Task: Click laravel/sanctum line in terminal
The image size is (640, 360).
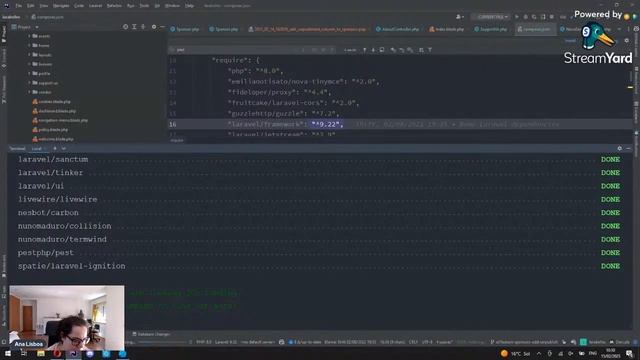Action: [53, 159]
